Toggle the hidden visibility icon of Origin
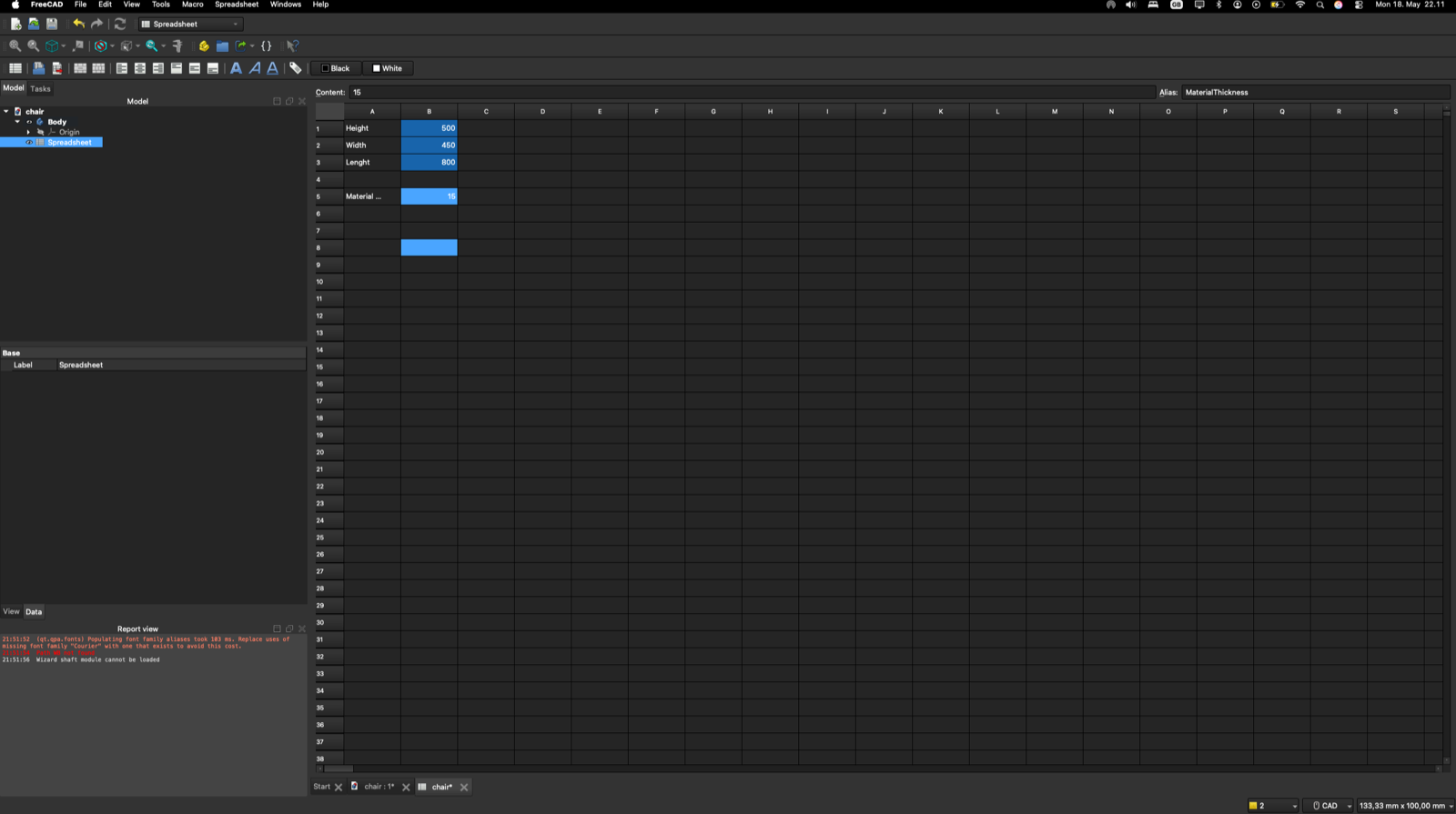 point(40,132)
